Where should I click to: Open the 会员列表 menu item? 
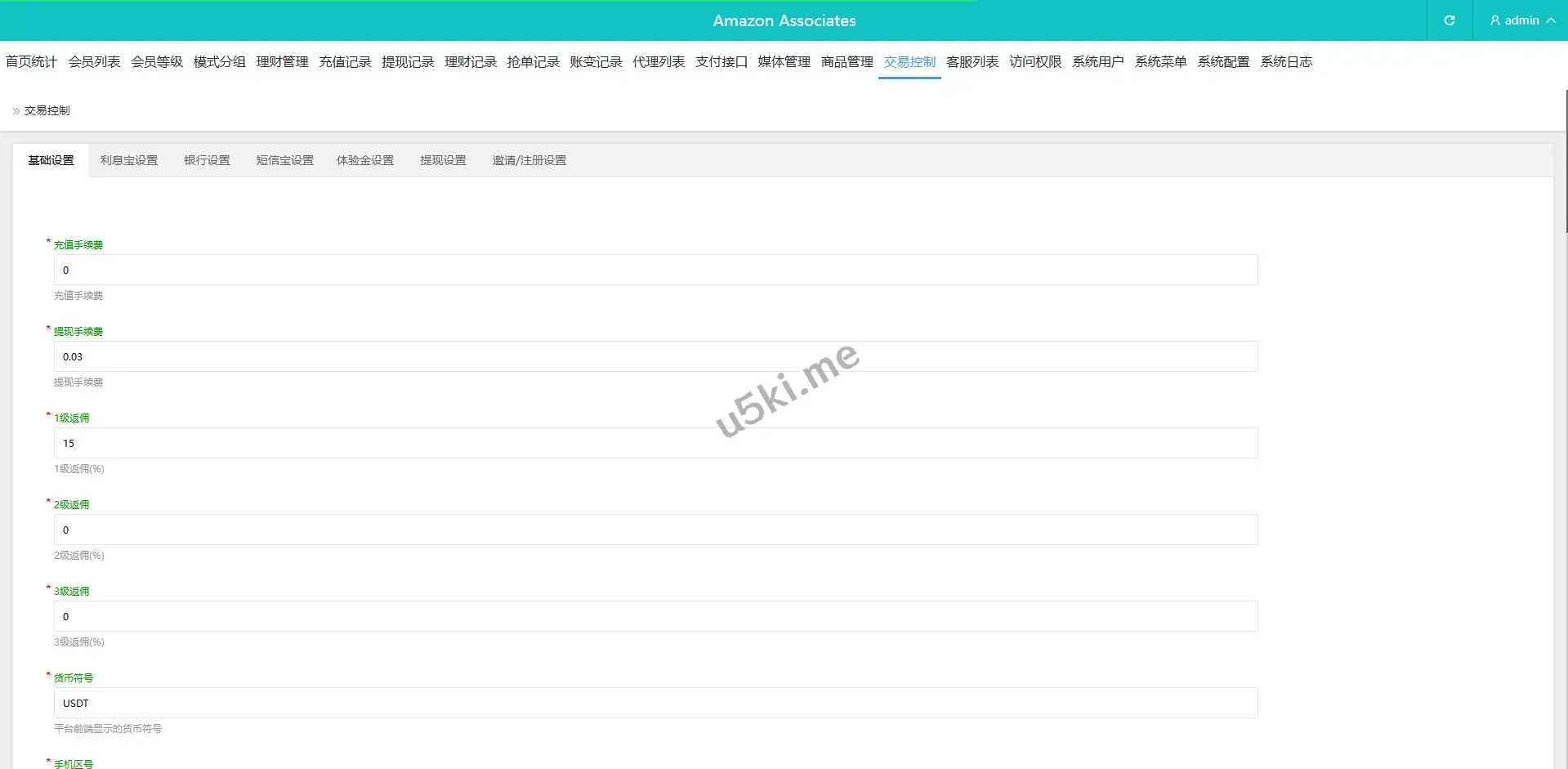94,62
